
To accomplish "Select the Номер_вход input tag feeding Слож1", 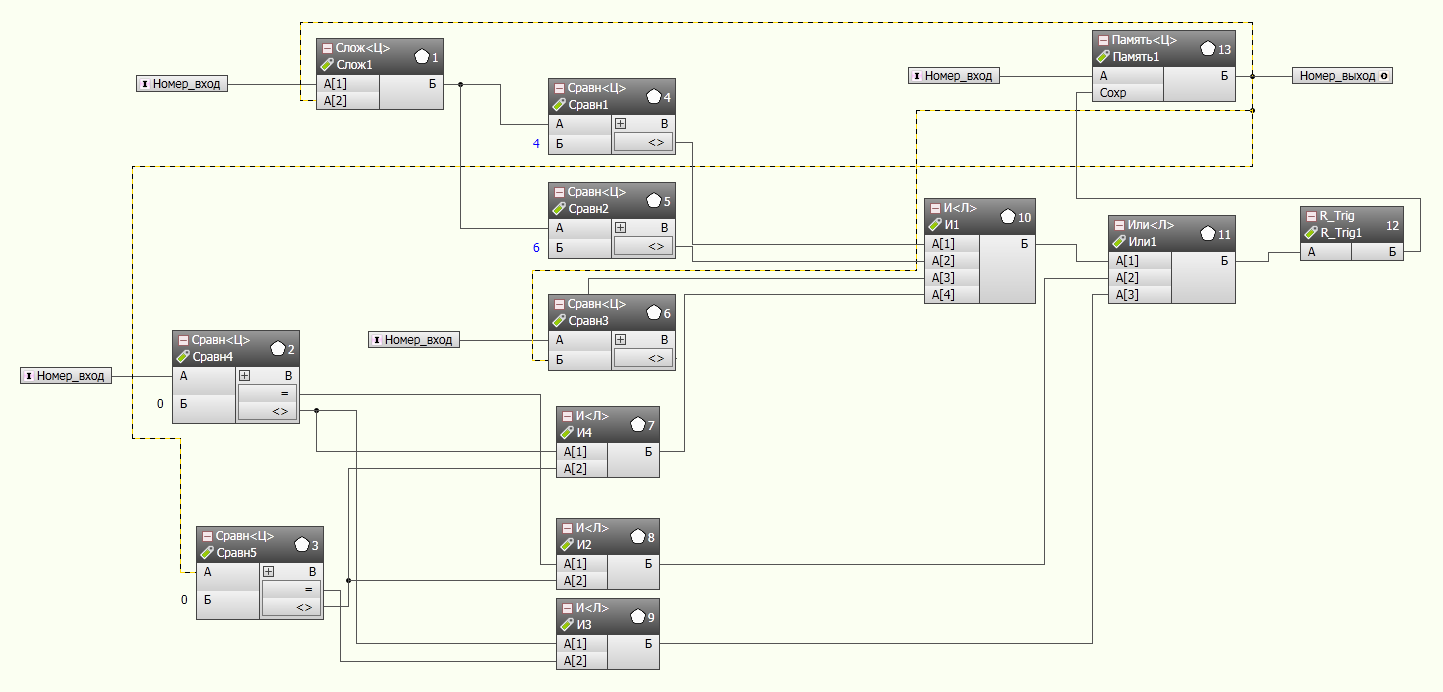I will tap(182, 84).
